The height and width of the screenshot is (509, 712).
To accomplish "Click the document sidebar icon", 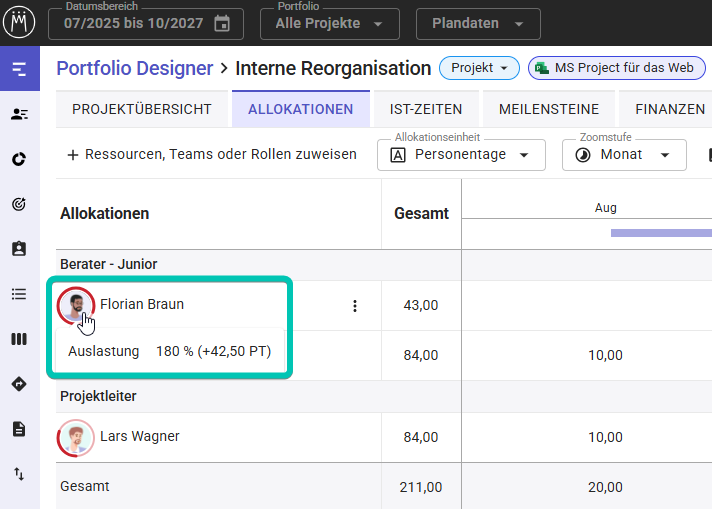I will pyautogui.click(x=19, y=429).
